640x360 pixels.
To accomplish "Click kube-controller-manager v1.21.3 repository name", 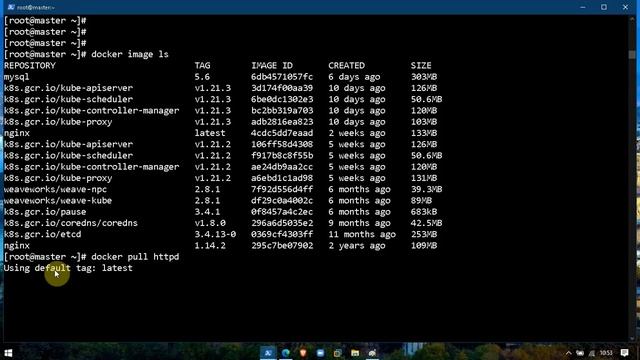I will (x=91, y=111).
